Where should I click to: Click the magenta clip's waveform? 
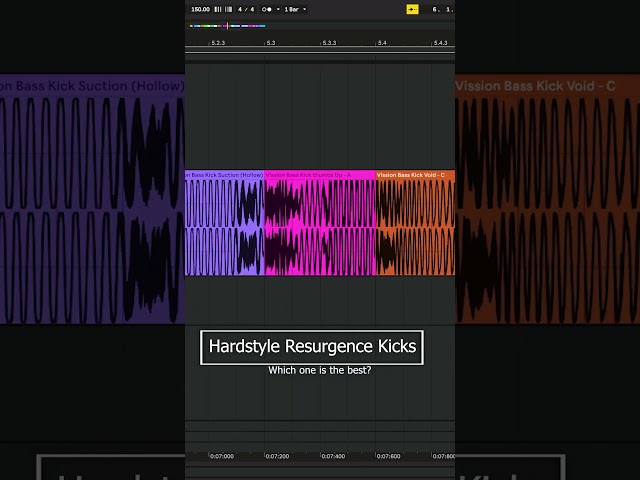click(320, 227)
